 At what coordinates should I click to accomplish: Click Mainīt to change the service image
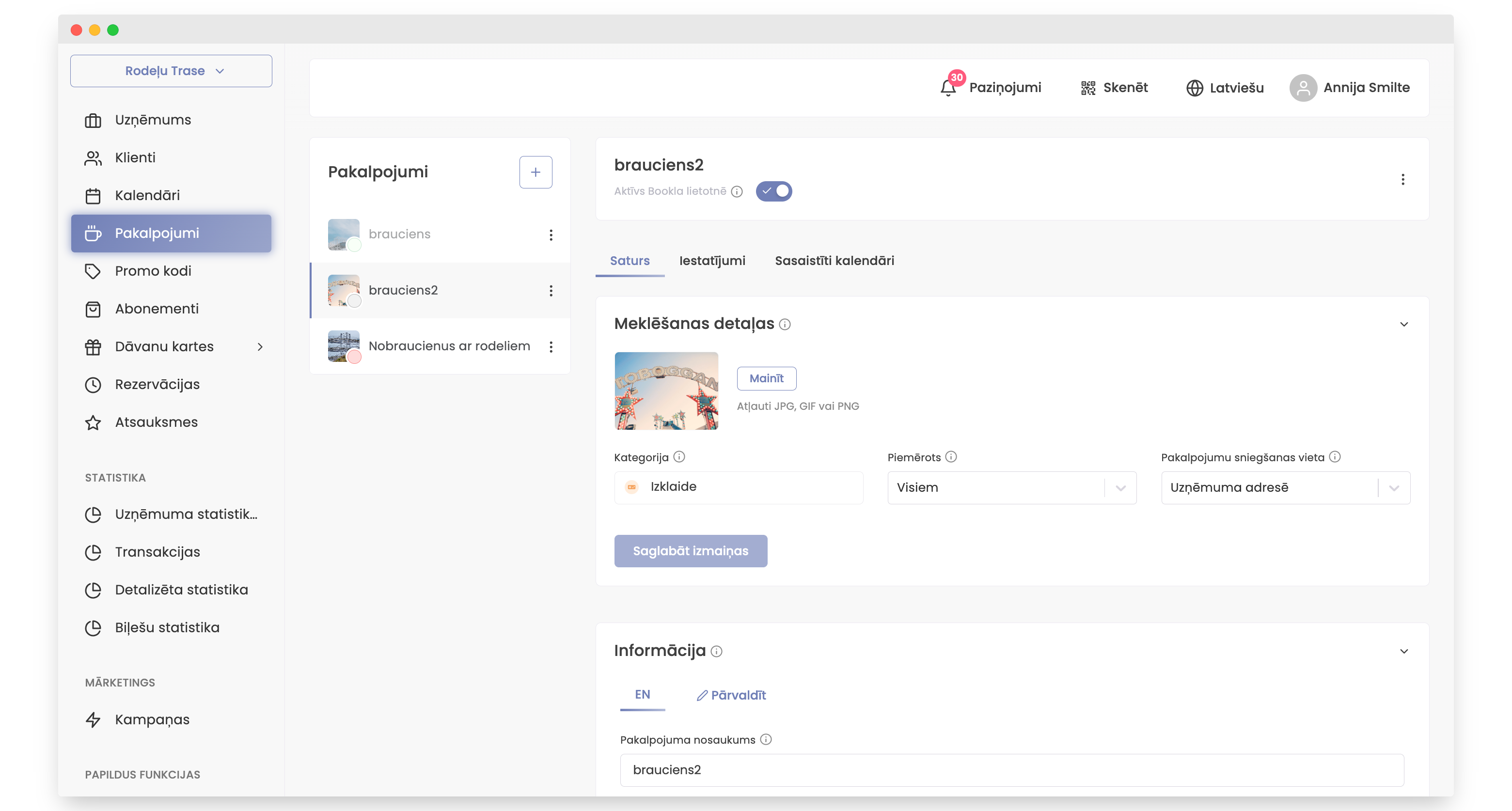point(766,378)
